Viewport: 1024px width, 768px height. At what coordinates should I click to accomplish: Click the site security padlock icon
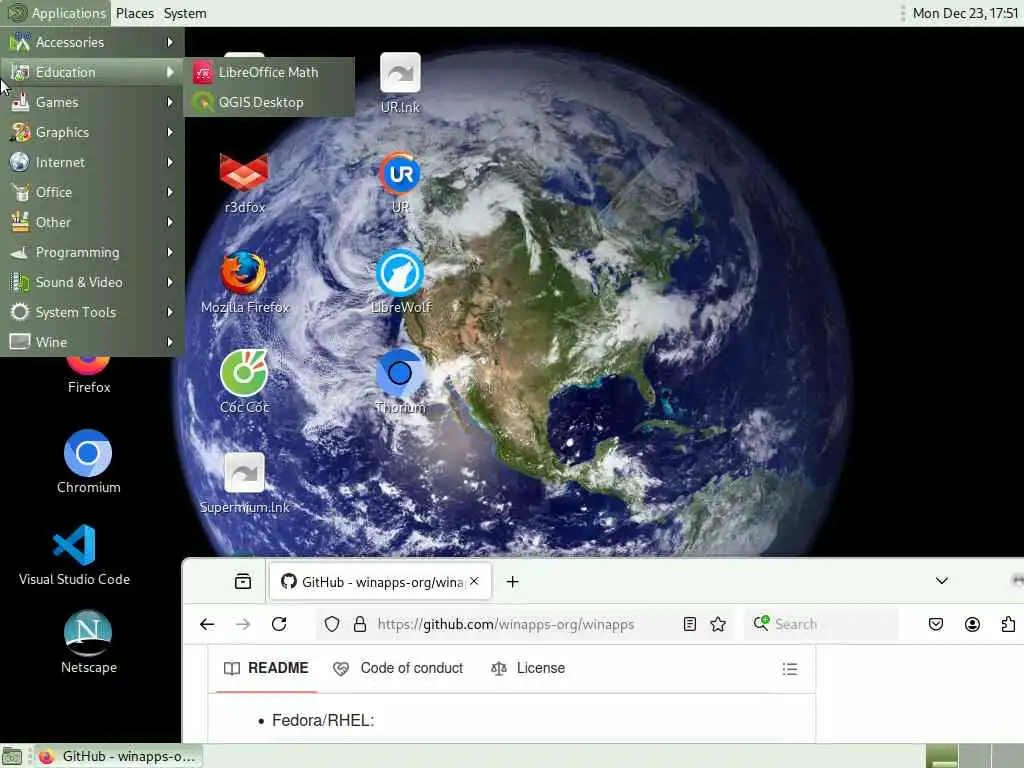(360, 624)
